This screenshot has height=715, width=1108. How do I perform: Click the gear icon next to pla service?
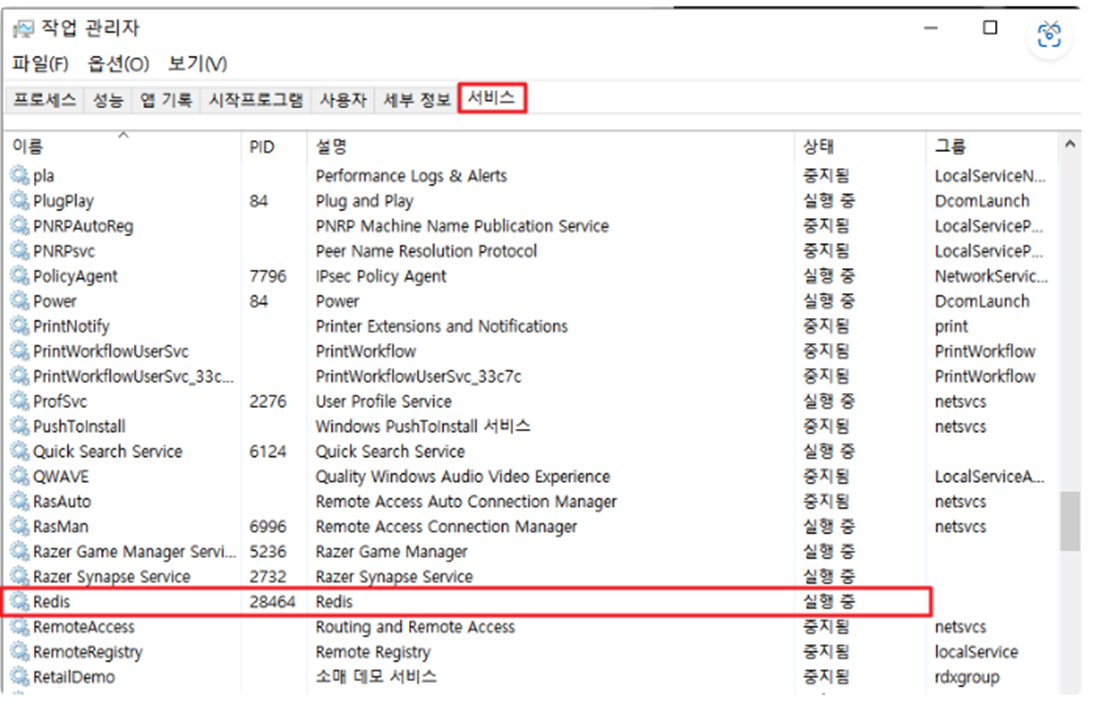[x=20, y=175]
